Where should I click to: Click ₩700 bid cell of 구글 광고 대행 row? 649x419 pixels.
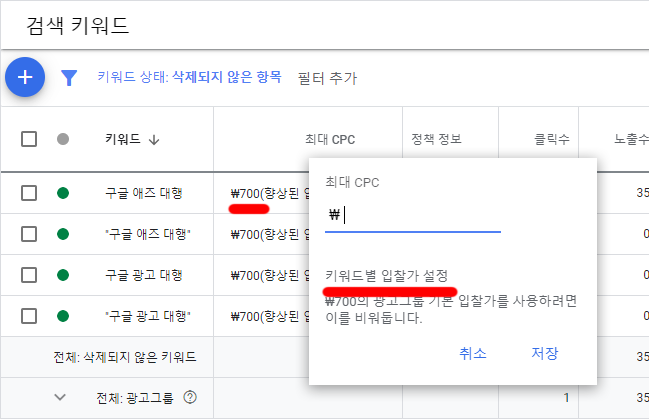pyautogui.click(x=269, y=275)
